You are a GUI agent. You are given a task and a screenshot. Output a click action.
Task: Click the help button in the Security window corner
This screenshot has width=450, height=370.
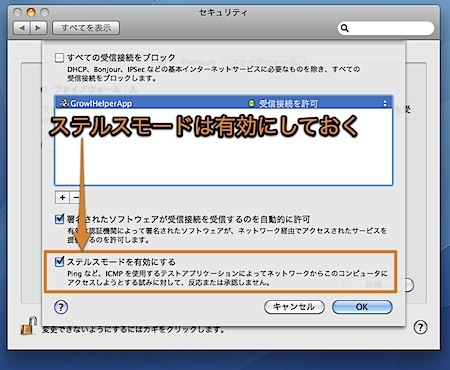[x=420, y=327]
